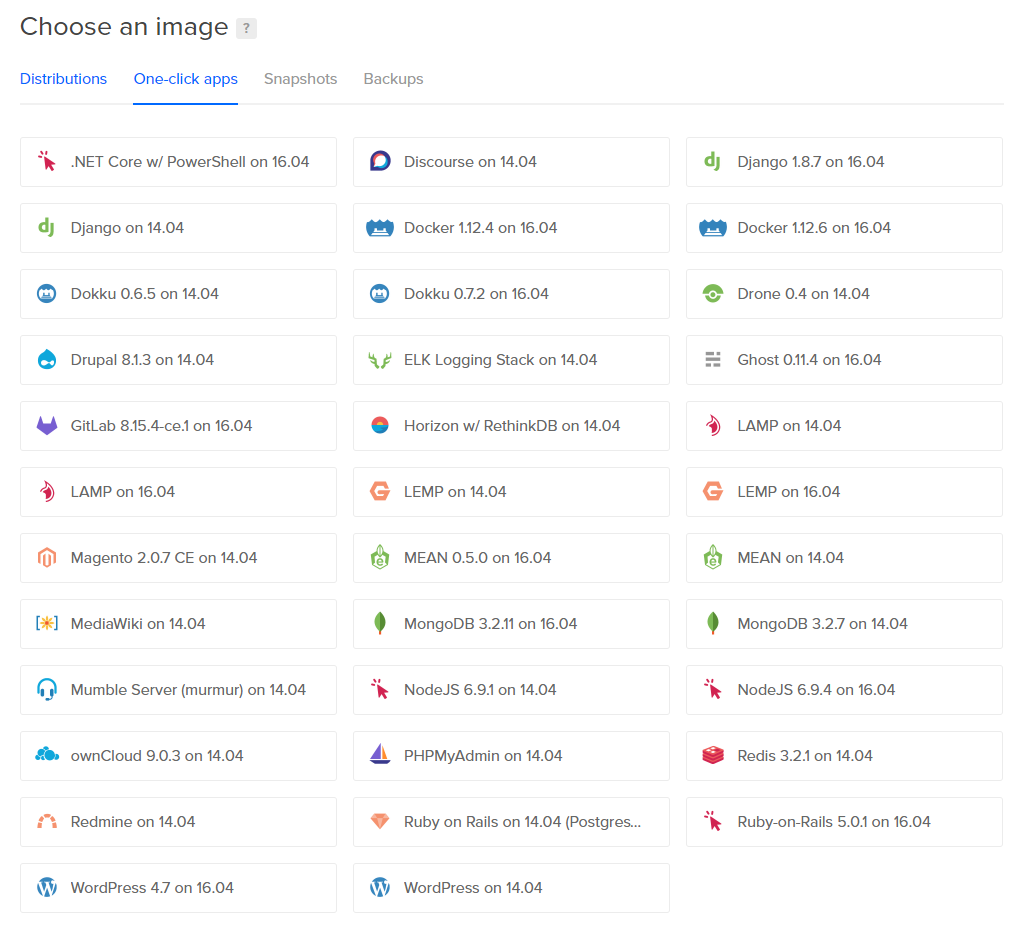Image resolution: width=1021 pixels, height=931 pixels.
Task: Click the PHPMyAdmin sailboat icon
Action: click(380, 755)
